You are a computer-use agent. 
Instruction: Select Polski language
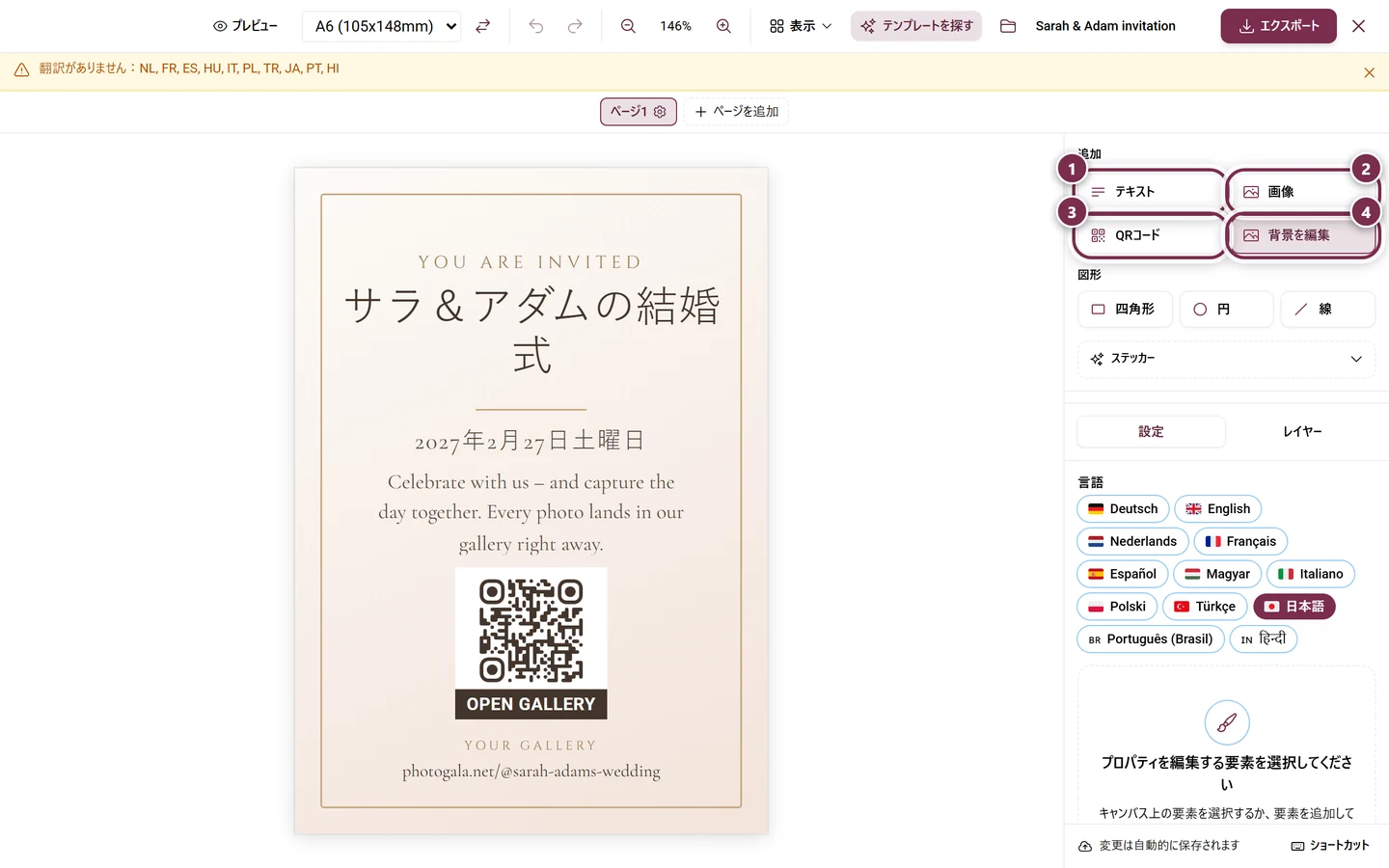coord(1117,607)
